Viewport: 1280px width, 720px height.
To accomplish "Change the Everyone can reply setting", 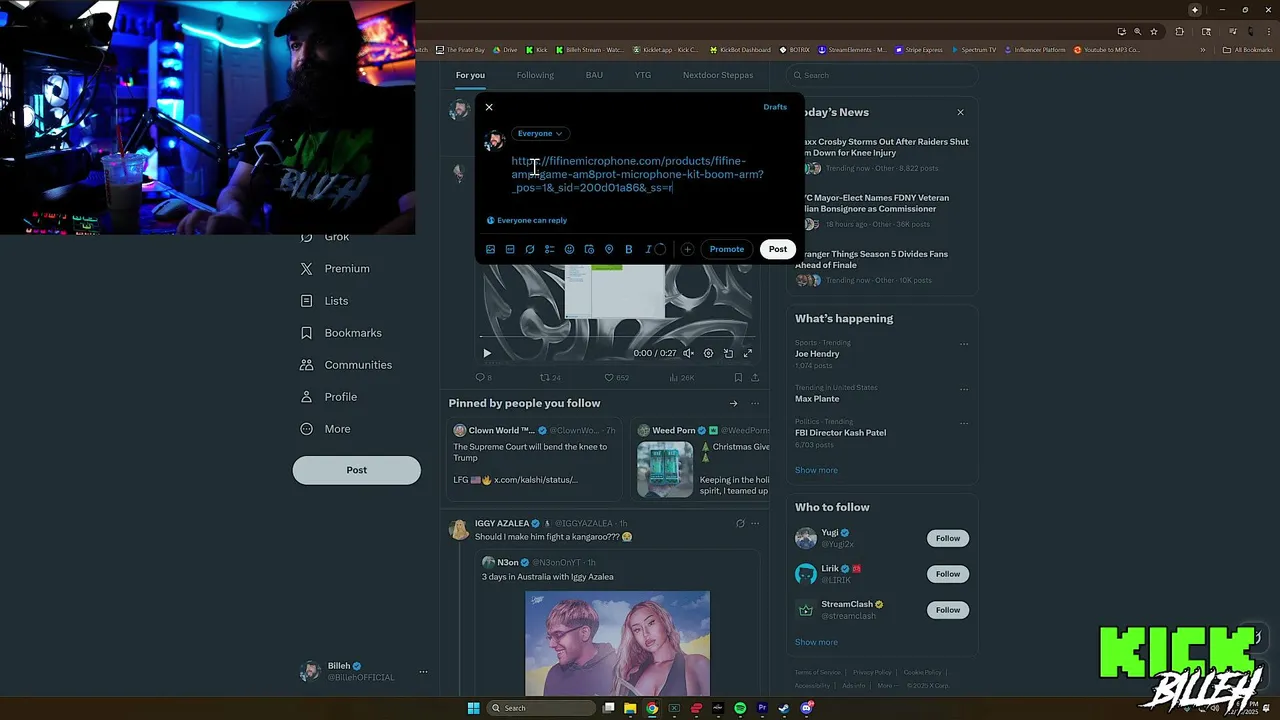I will [x=527, y=220].
